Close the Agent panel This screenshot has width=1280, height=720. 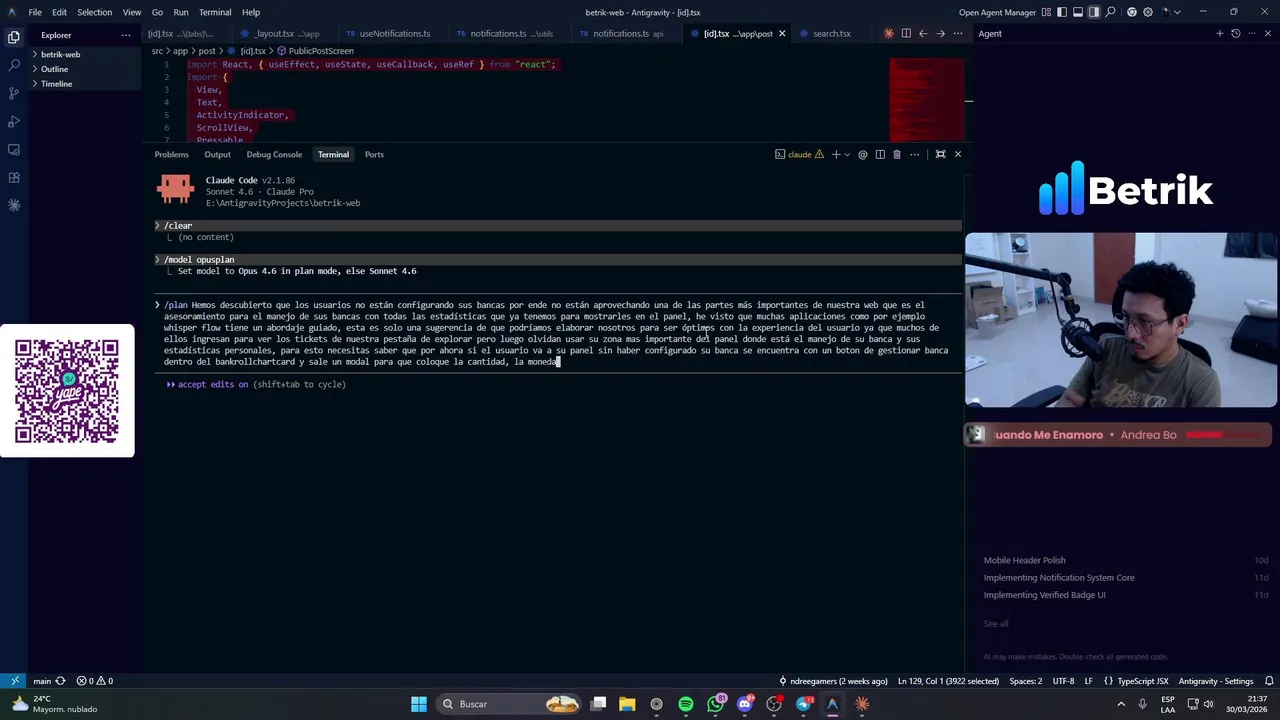(x=1268, y=33)
